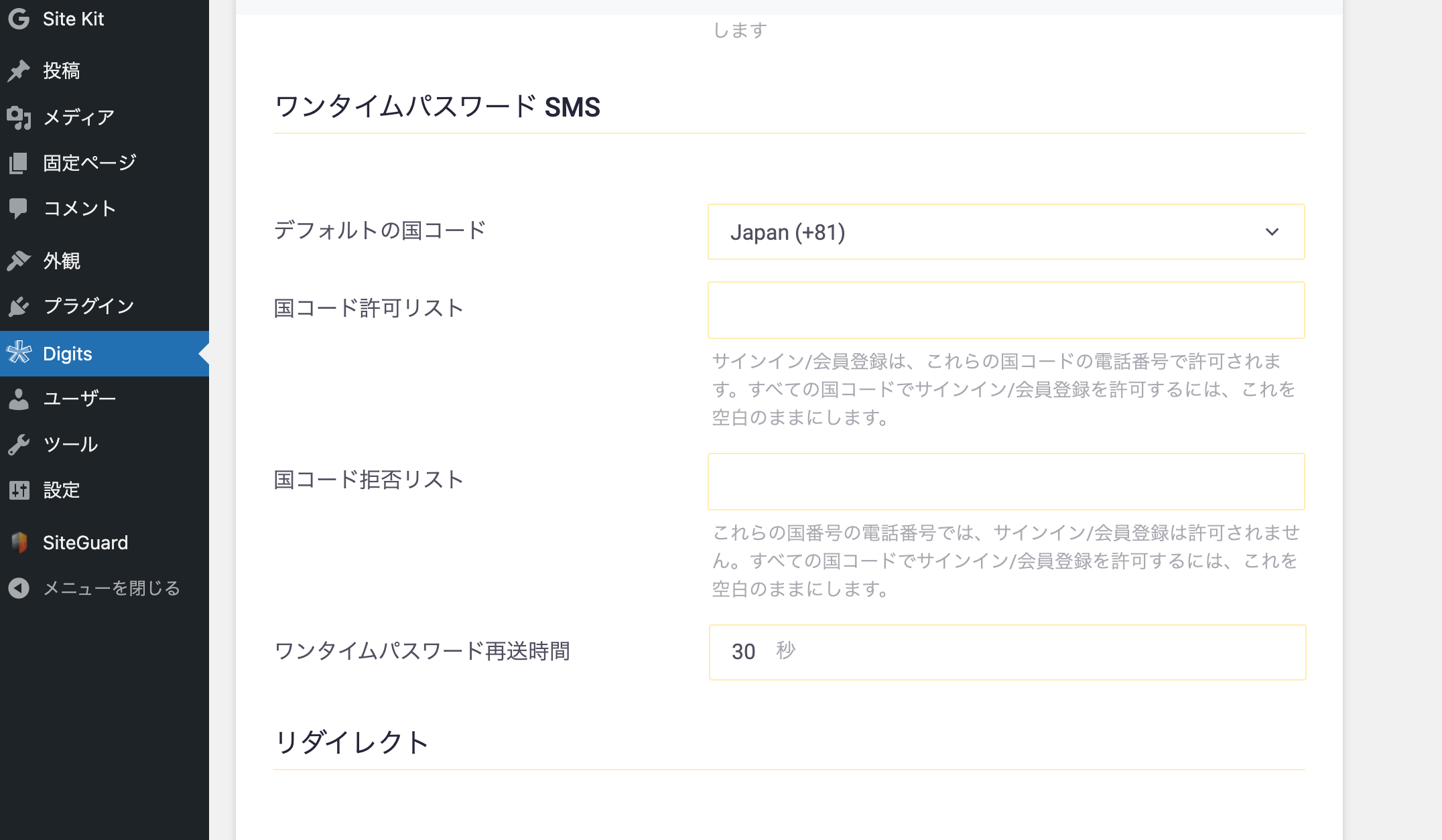Click the 国コード許可リスト input field
The image size is (1442, 840).
point(1006,310)
